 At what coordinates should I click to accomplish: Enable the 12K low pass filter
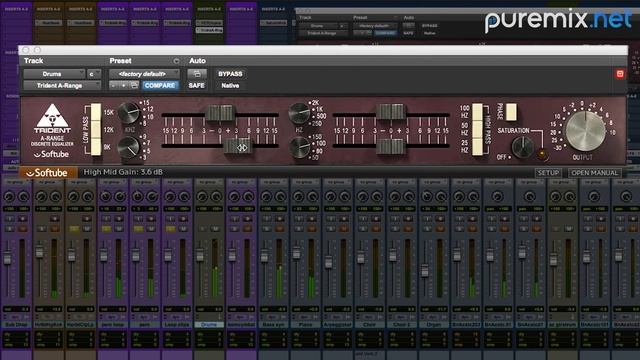click(96, 129)
